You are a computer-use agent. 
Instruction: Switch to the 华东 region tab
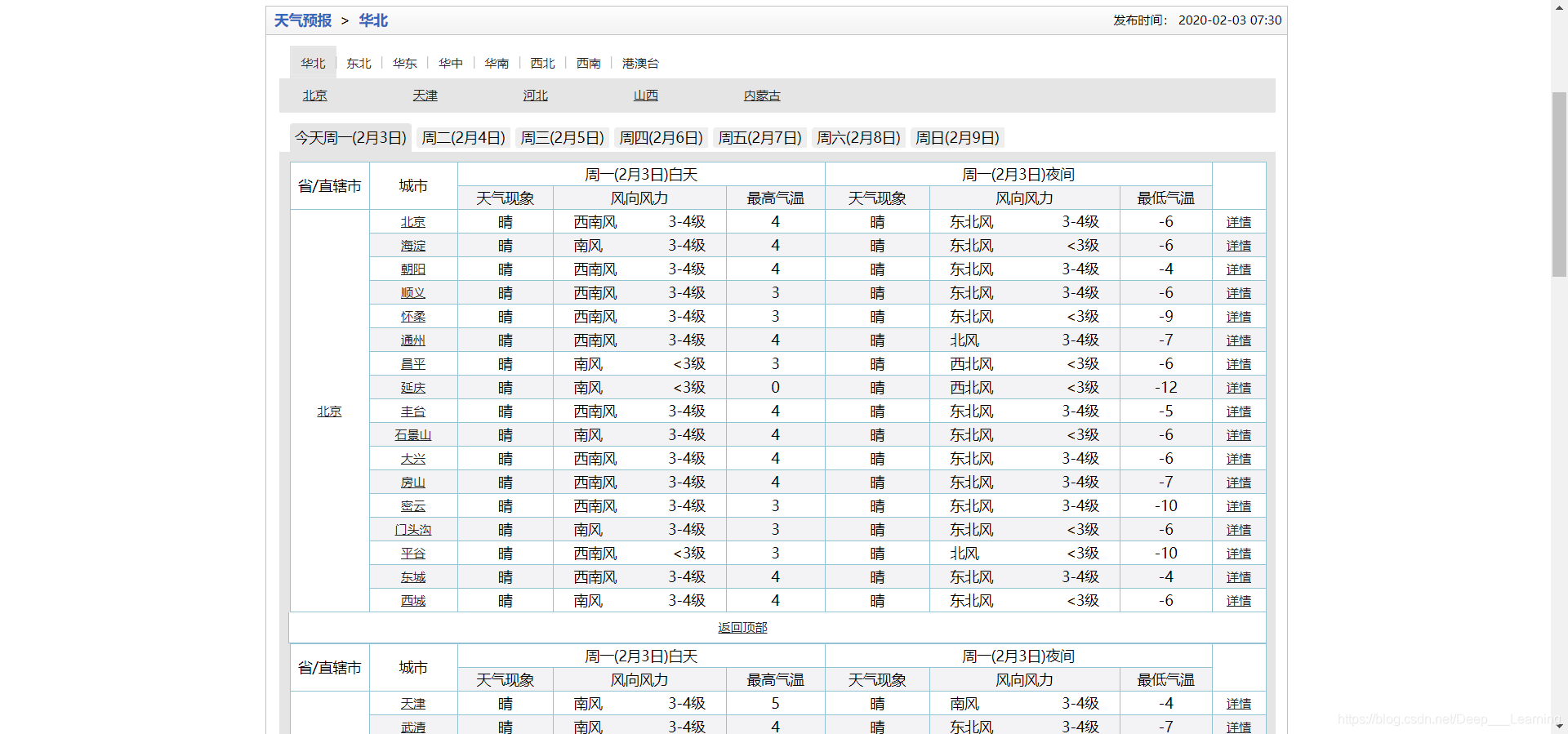[405, 63]
